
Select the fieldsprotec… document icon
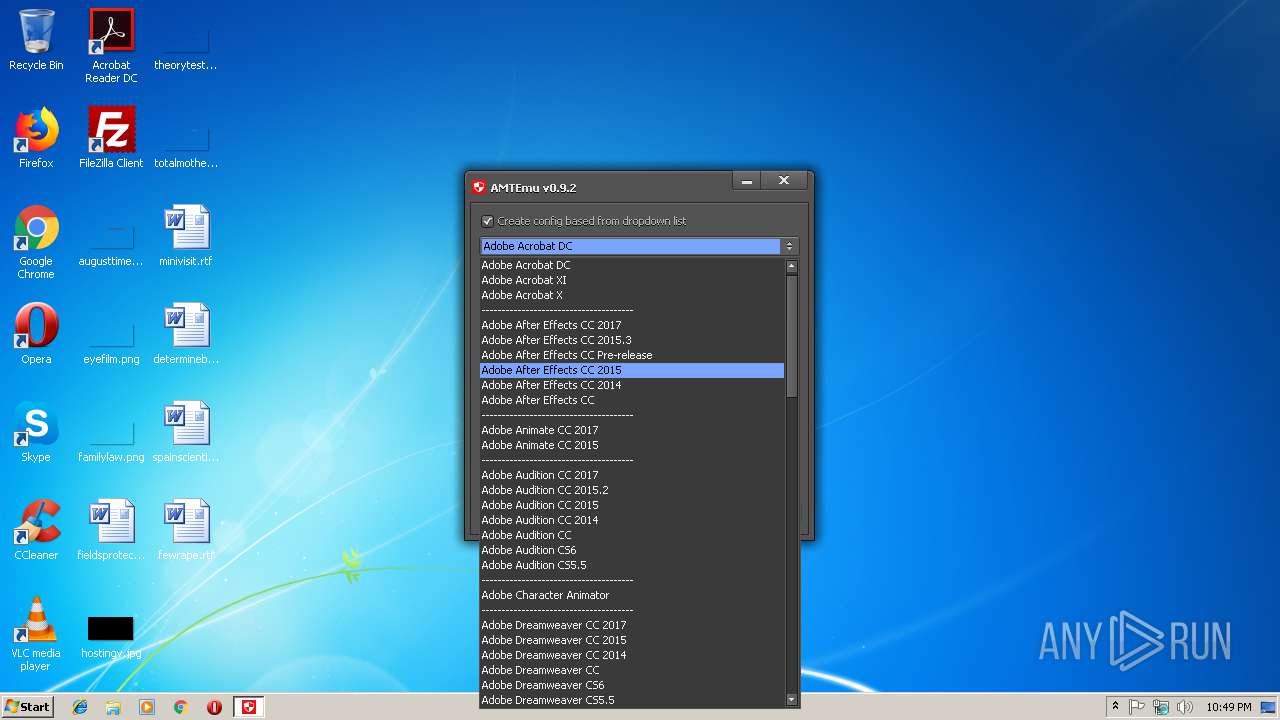pos(111,530)
